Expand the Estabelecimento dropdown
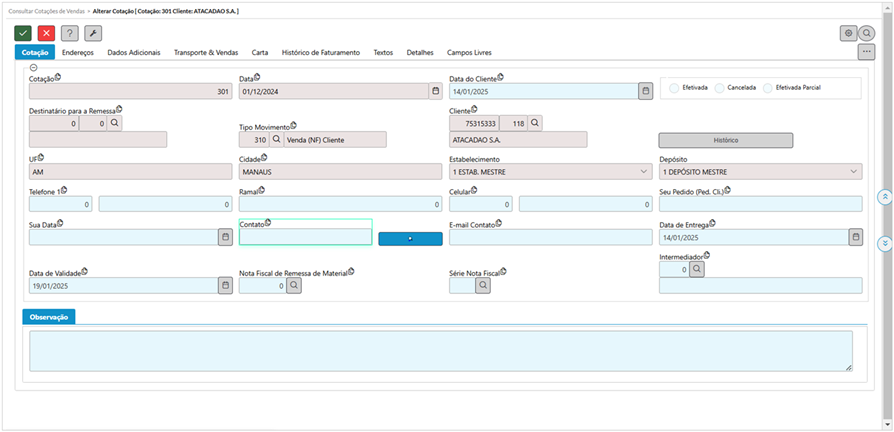This screenshot has height=432, width=894. [642, 172]
